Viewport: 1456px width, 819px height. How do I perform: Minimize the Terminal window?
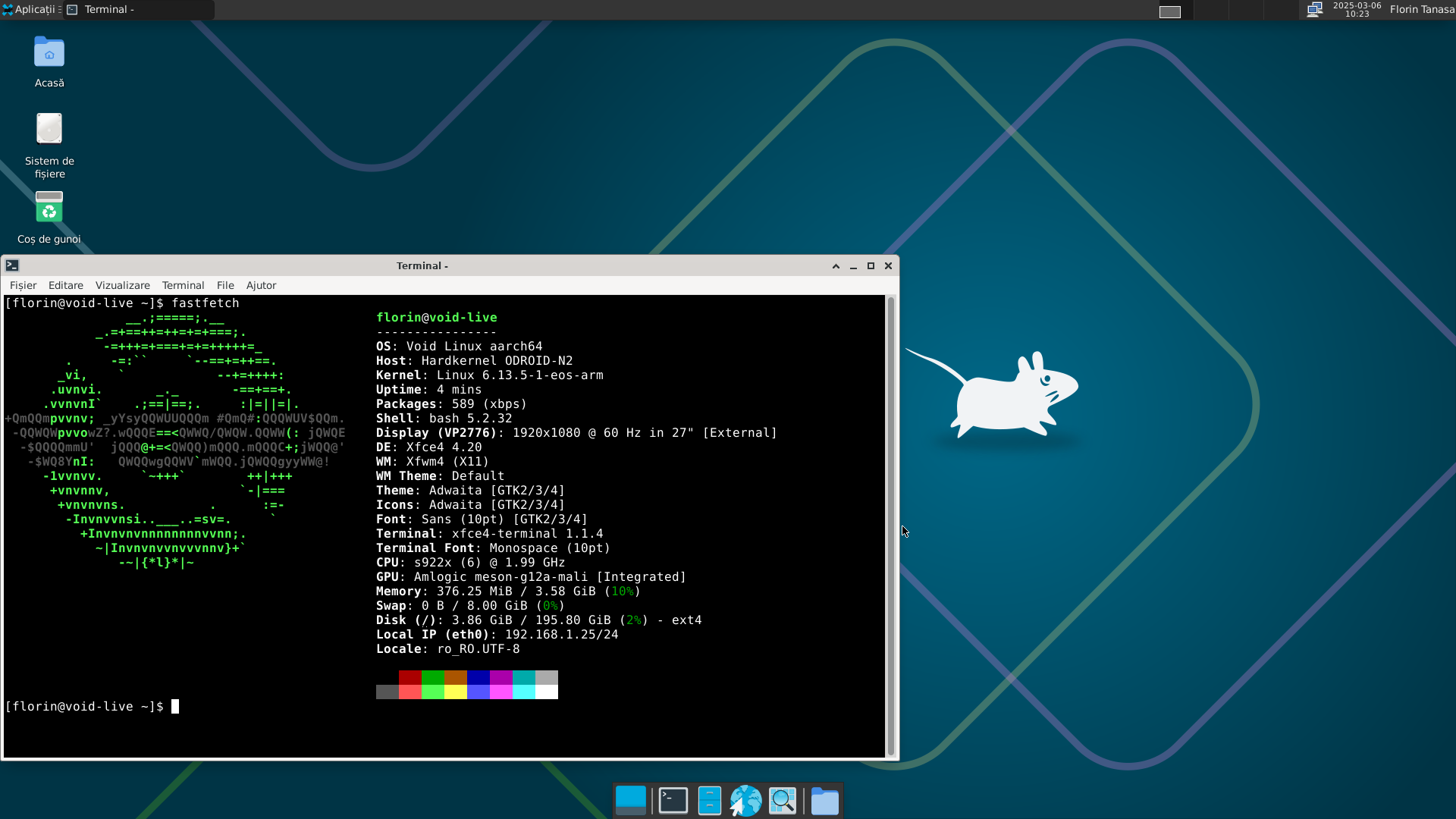point(853,266)
